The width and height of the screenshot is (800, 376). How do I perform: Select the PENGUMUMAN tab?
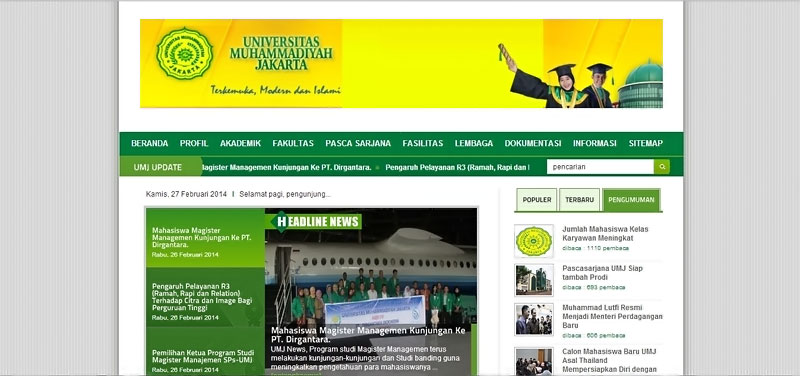[631, 200]
